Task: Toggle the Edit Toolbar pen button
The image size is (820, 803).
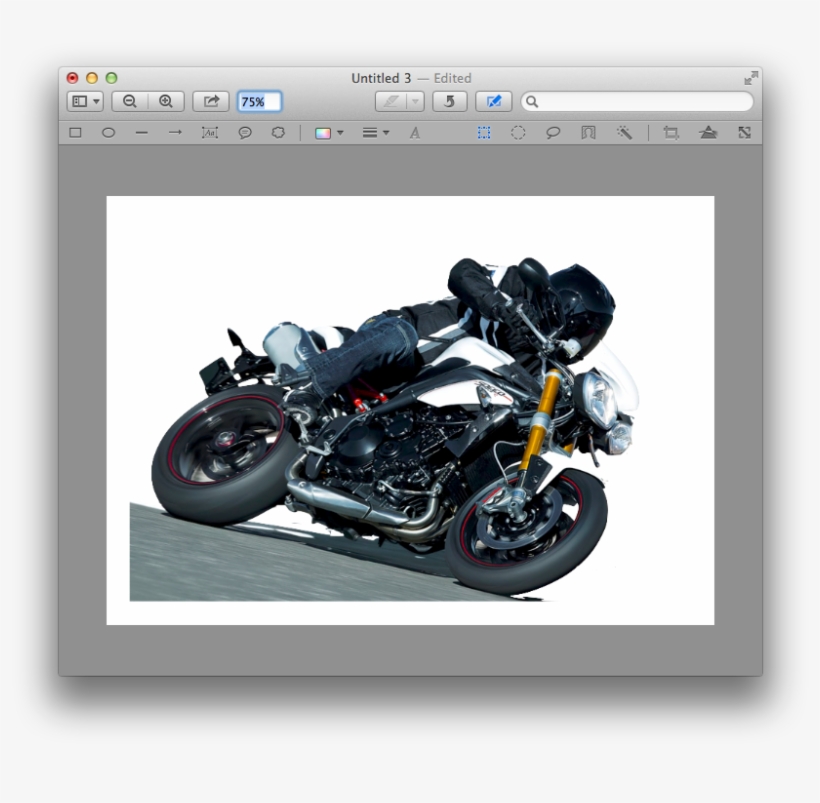Action: click(x=493, y=101)
